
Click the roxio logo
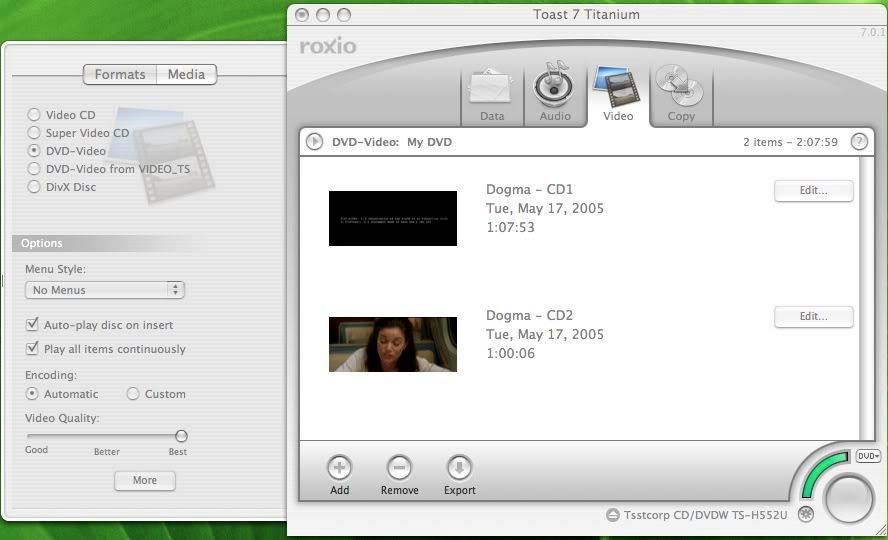tap(328, 46)
